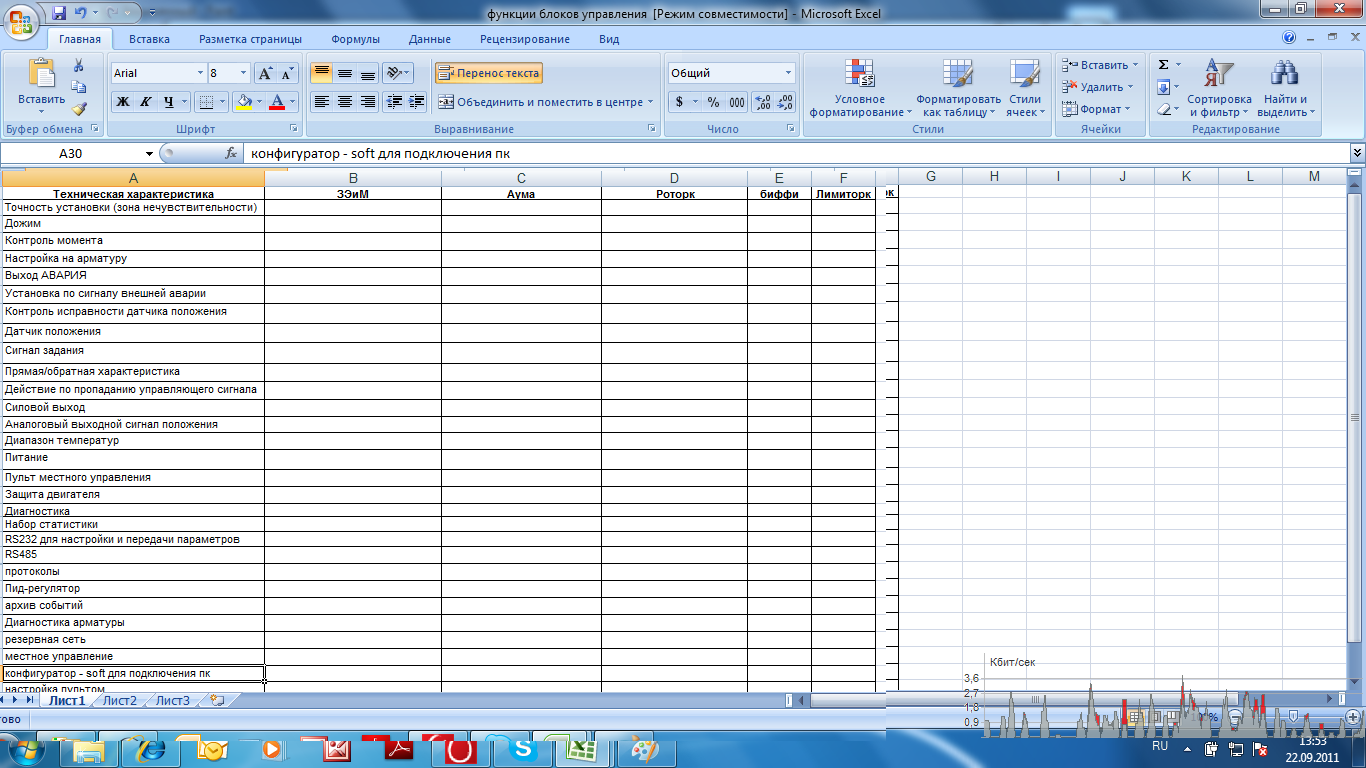Switch to the Формулы ribbon tab
This screenshot has width=1366, height=768.
(x=355, y=39)
